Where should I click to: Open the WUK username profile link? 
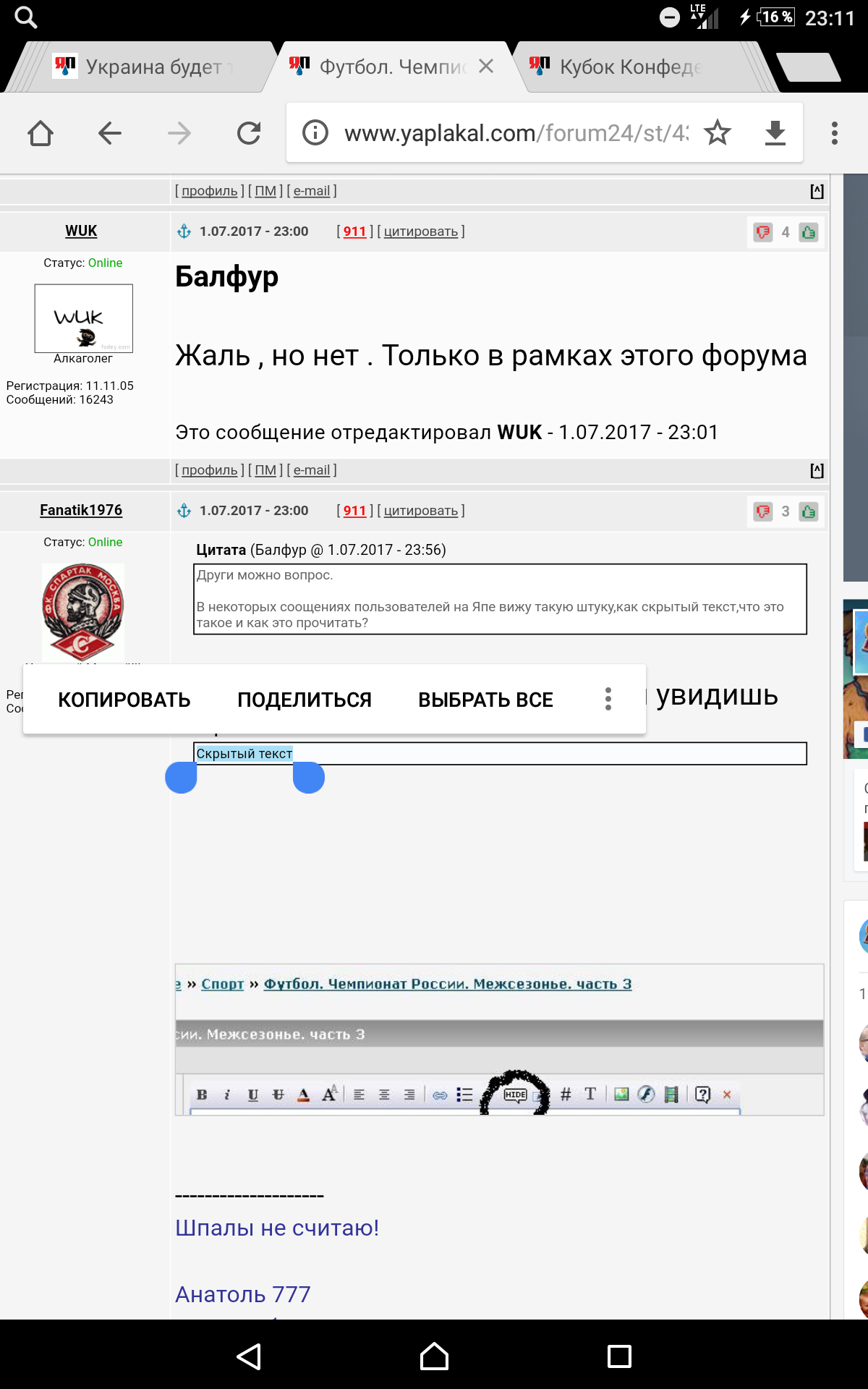pos(81,231)
